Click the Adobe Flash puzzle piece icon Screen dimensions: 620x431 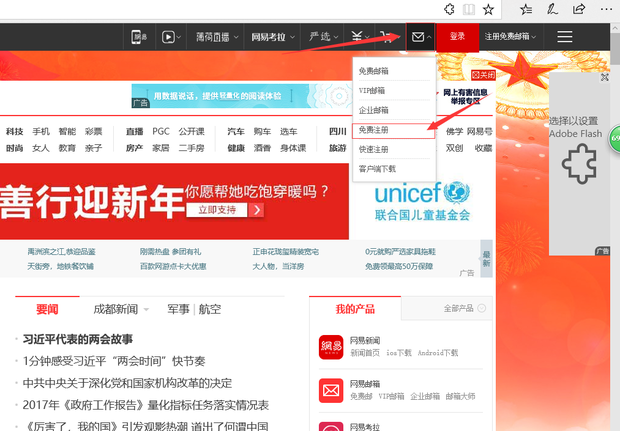tap(579, 163)
